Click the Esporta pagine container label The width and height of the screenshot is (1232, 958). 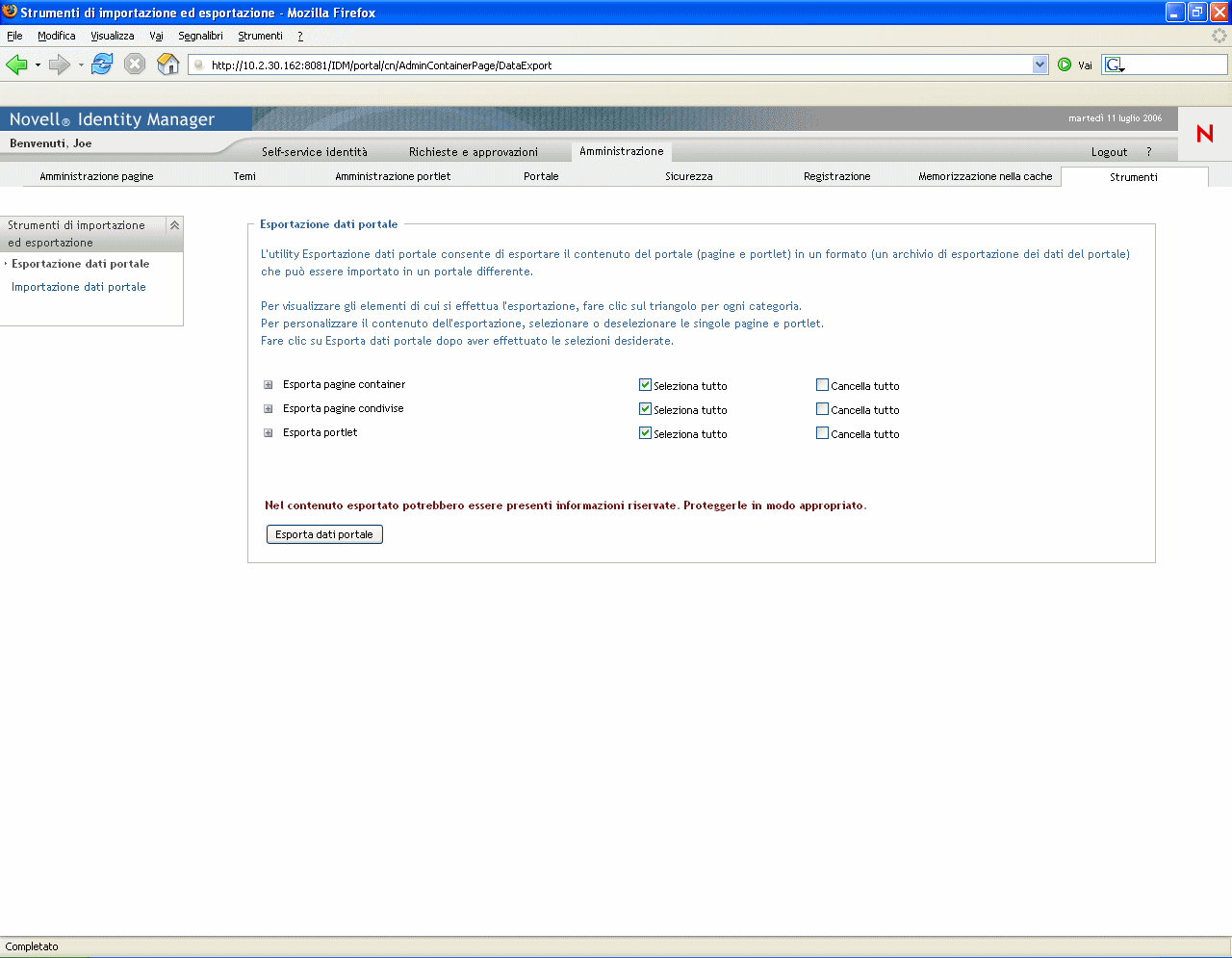pos(344,384)
